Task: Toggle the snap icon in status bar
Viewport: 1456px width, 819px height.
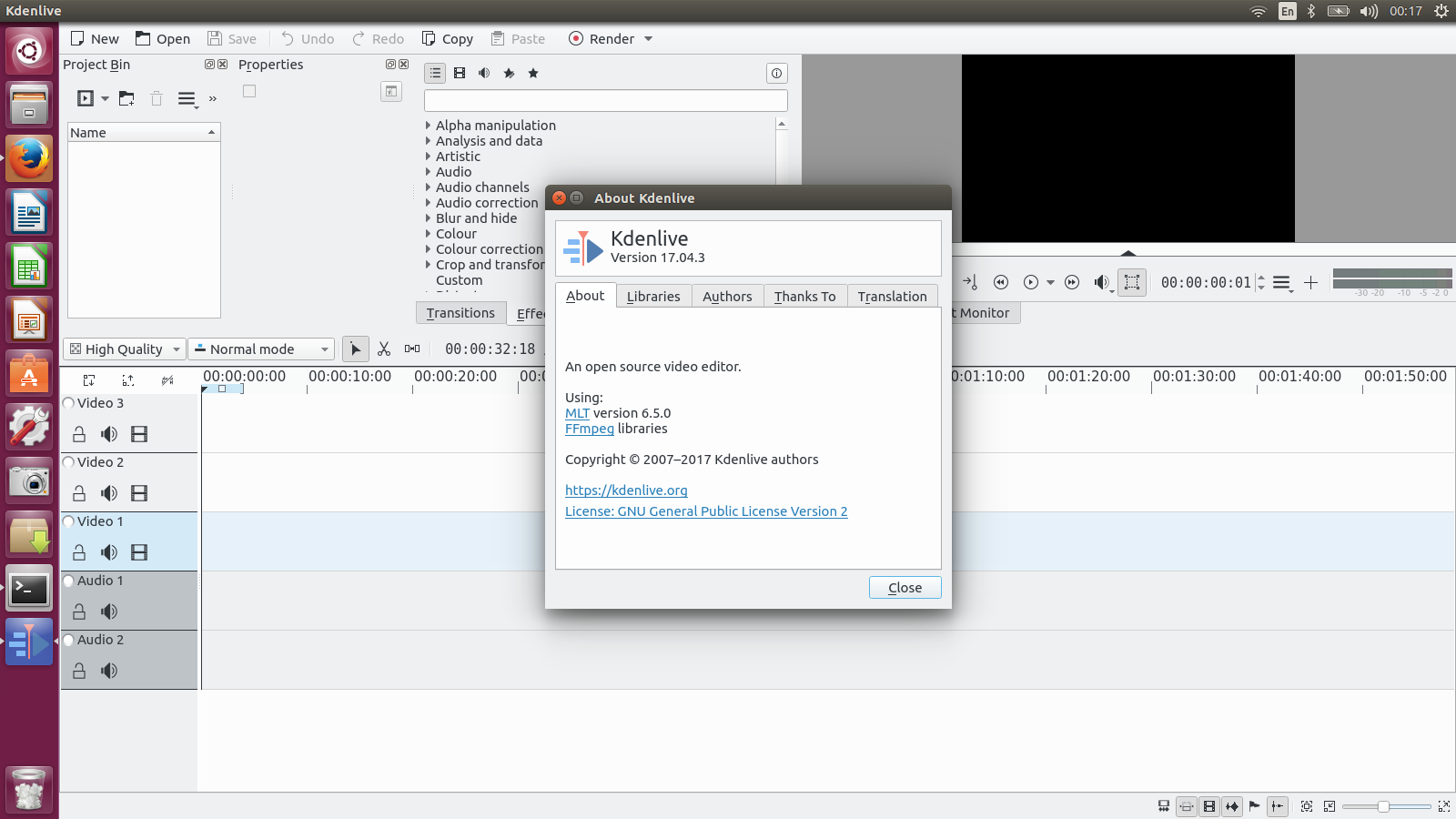Action: click(x=1278, y=806)
